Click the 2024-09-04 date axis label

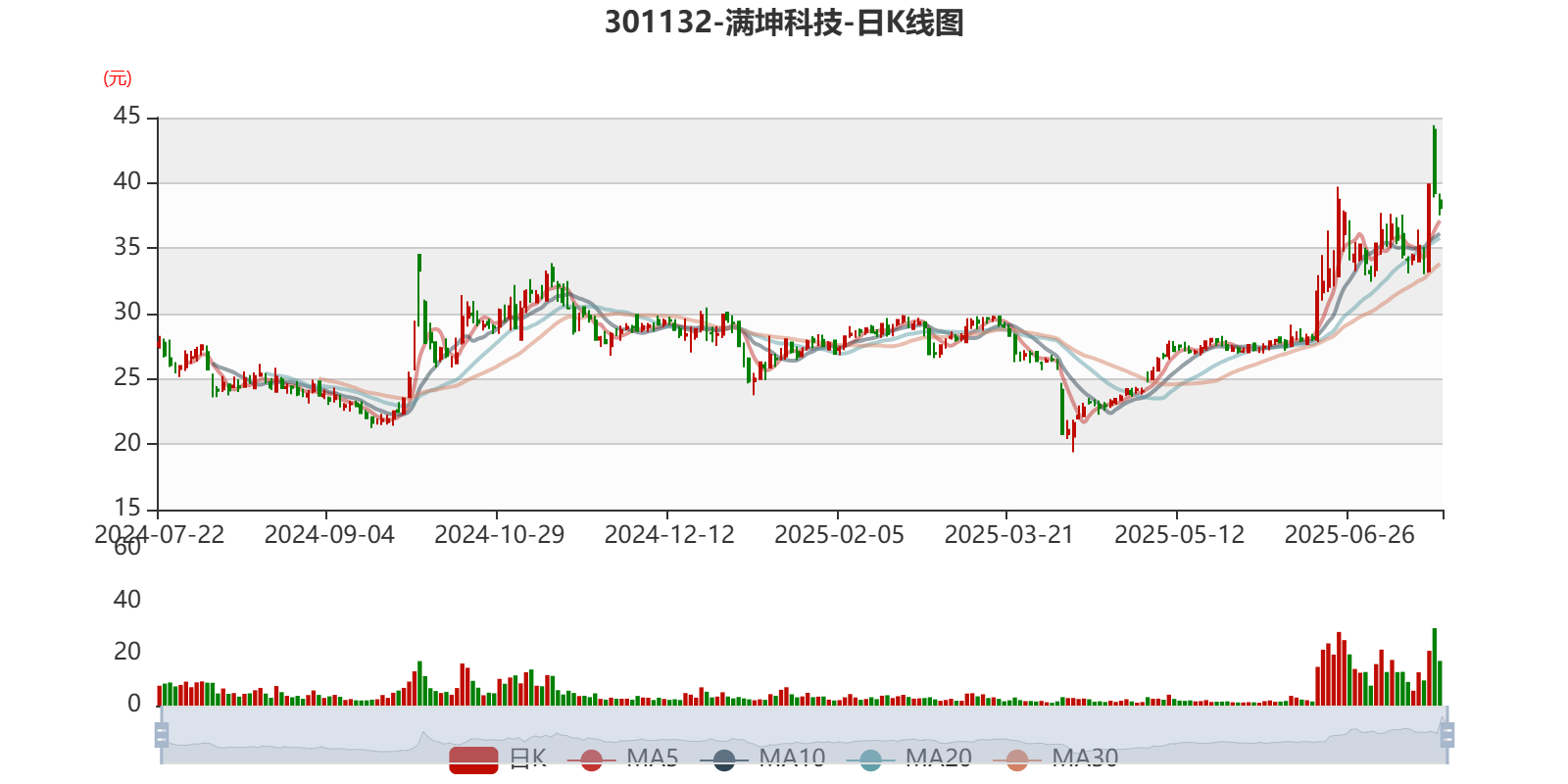pyautogui.click(x=329, y=534)
